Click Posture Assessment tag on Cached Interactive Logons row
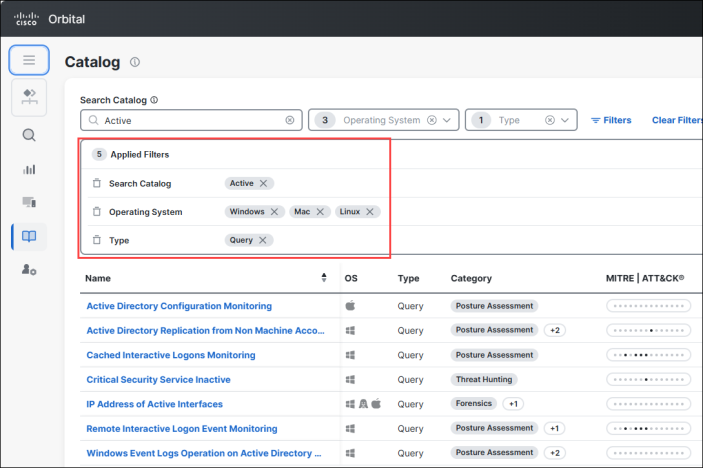The width and height of the screenshot is (703, 468). (494, 355)
